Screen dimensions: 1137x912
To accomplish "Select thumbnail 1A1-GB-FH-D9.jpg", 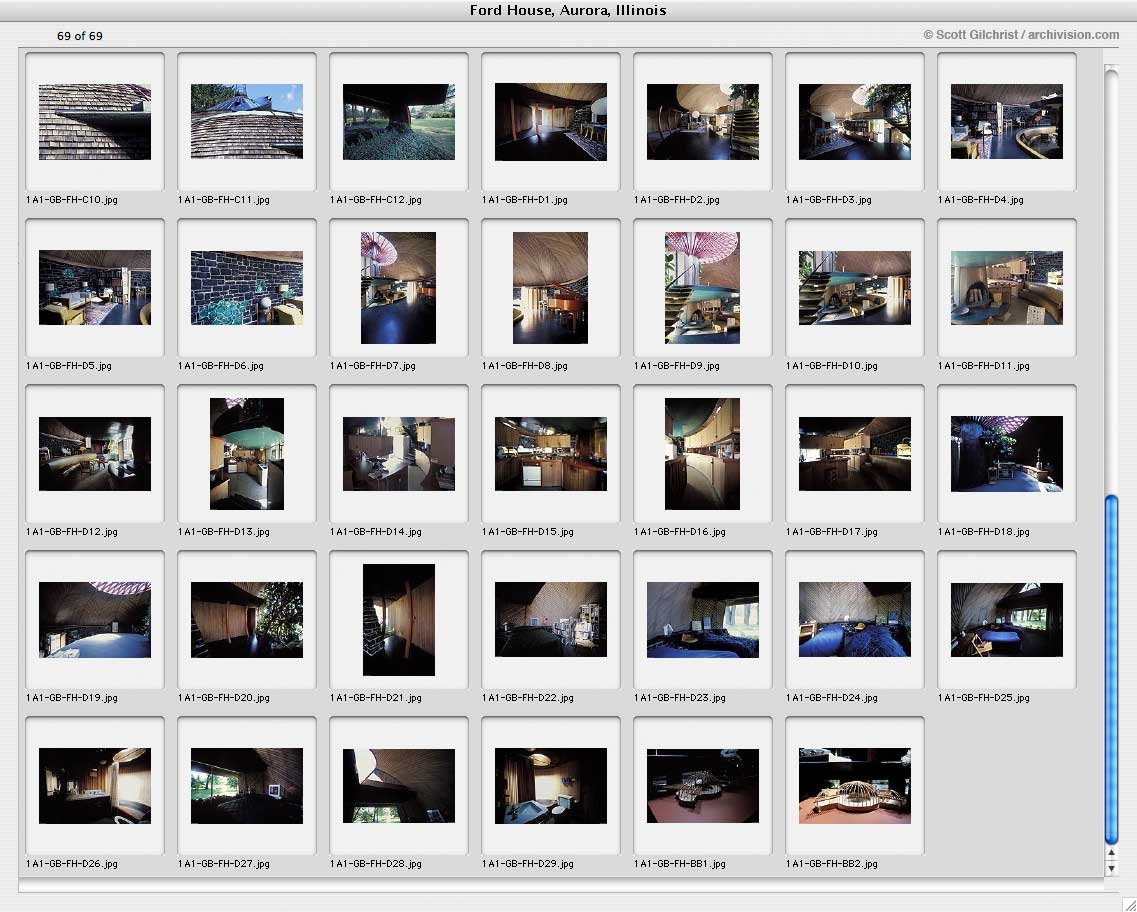I will pyautogui.click(x=703, y=288).
